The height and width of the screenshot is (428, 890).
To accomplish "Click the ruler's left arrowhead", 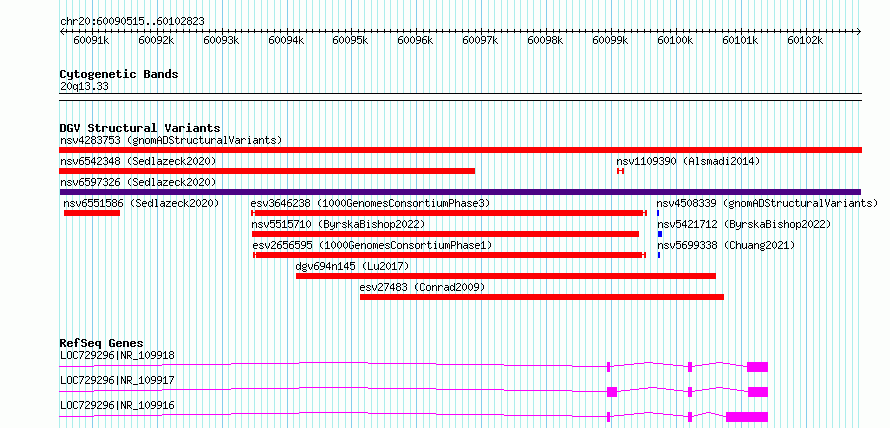I will (x=62, y=31).
